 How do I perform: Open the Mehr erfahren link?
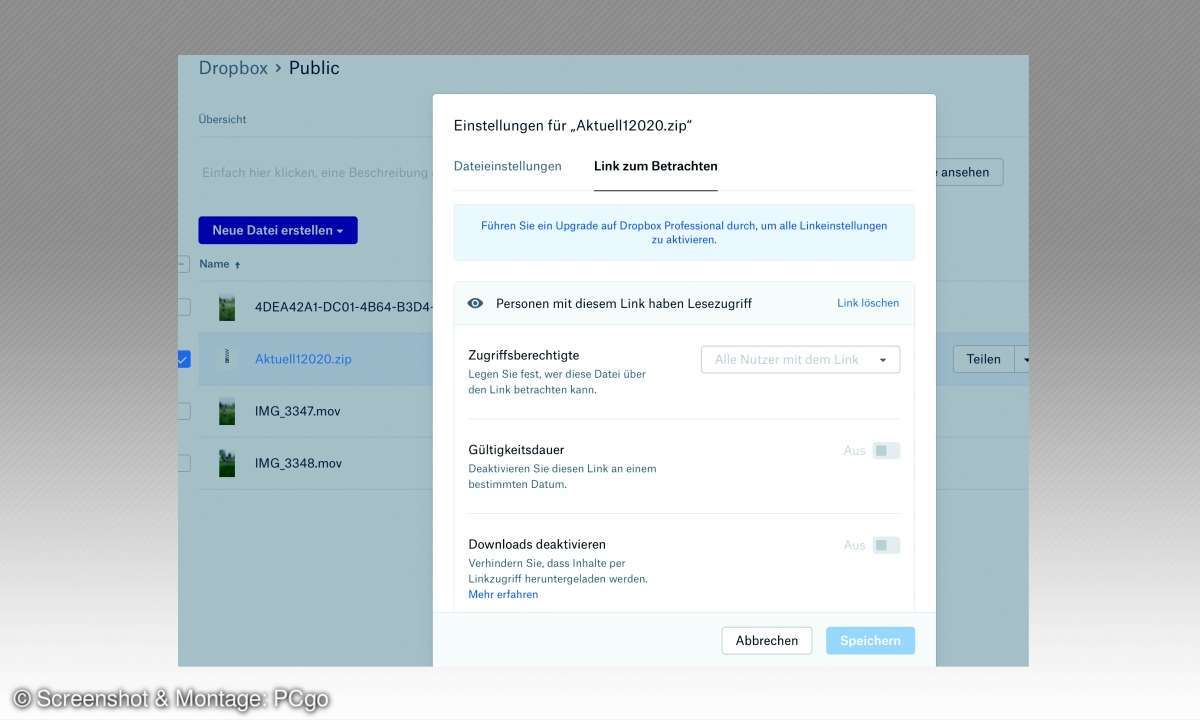pos(503,594)
